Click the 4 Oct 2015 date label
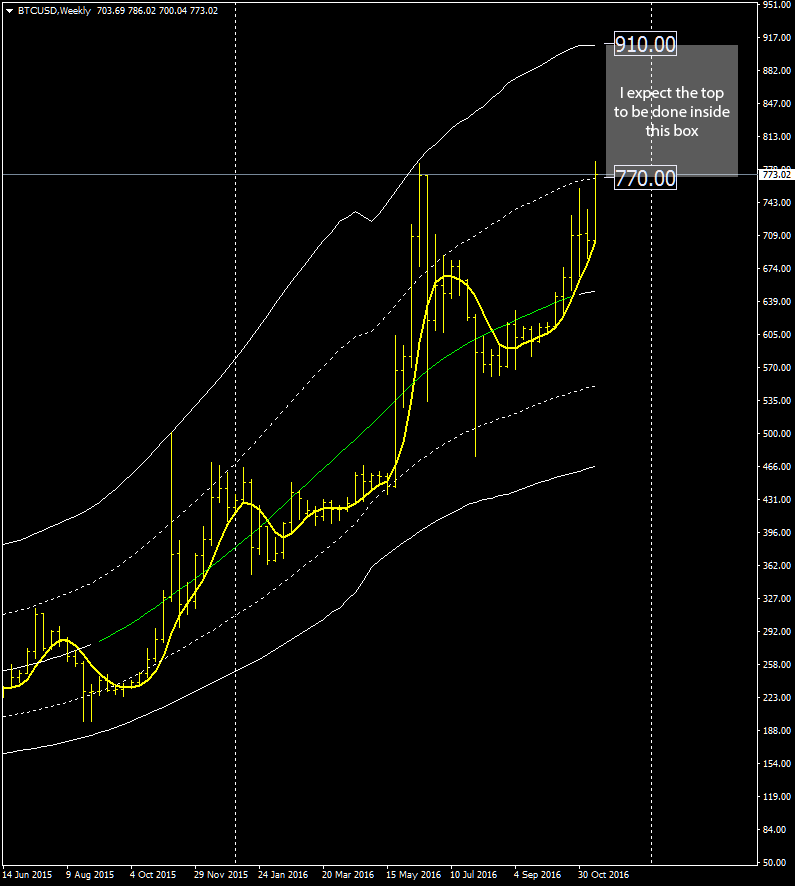 pos(152,874)
